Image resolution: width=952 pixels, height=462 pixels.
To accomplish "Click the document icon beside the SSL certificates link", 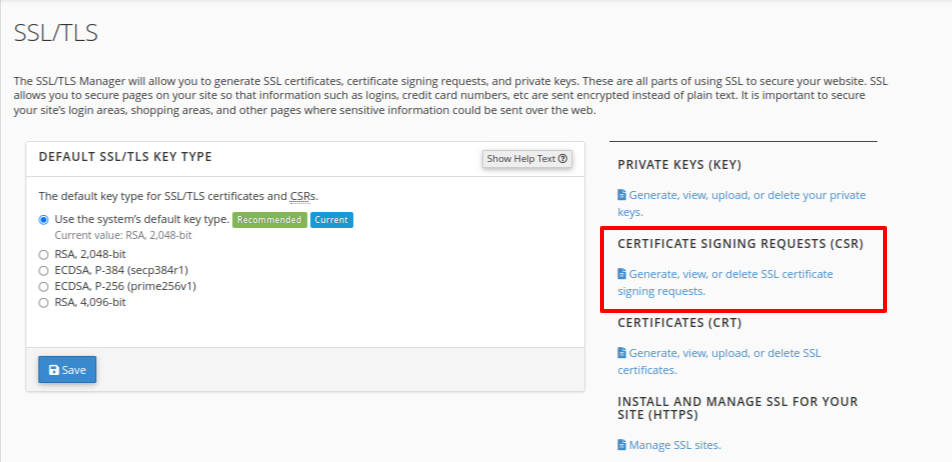I will pyautogui.click(x=622, y=353).
